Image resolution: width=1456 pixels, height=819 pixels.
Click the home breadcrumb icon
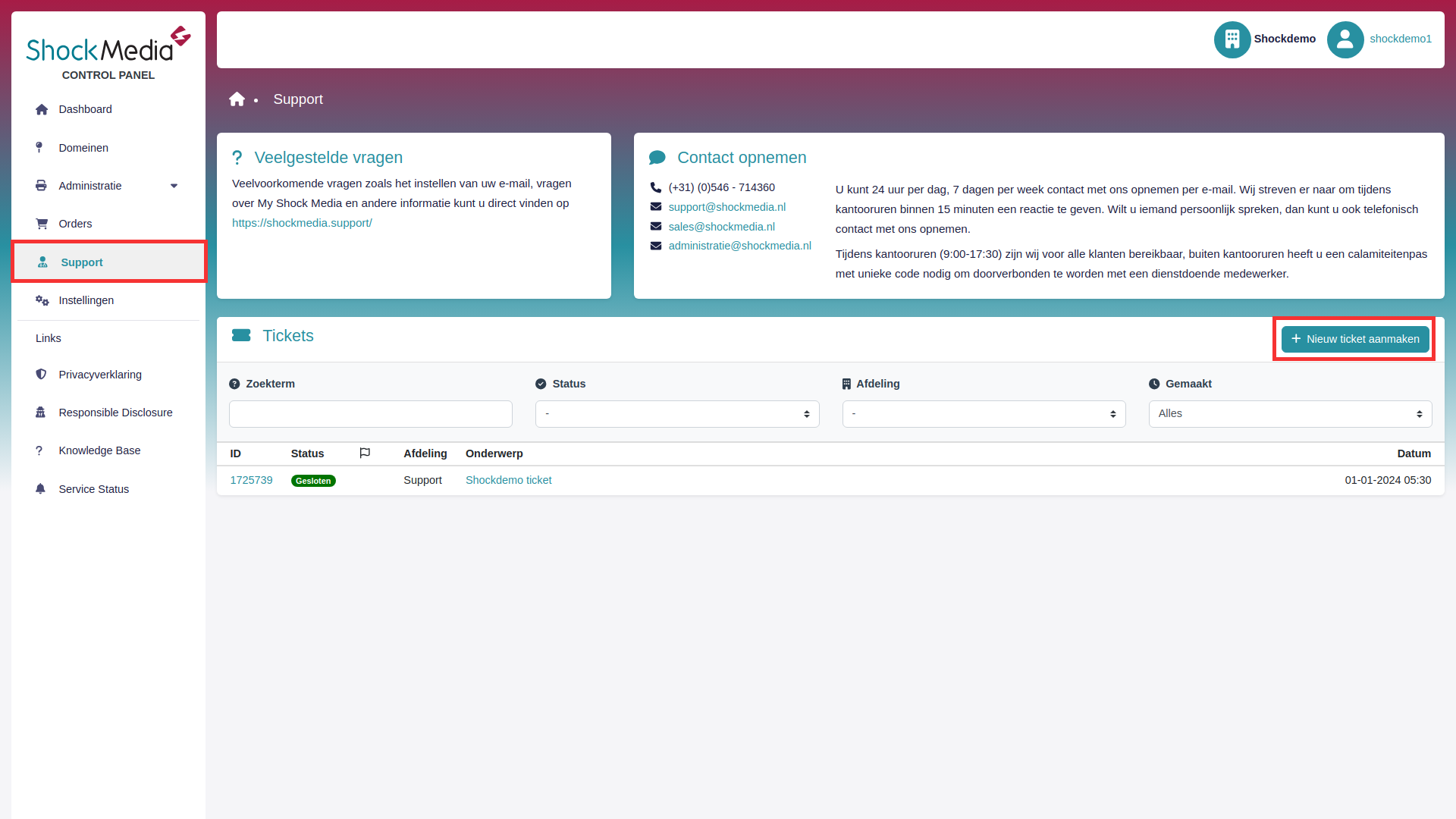[x=237, y=99]
